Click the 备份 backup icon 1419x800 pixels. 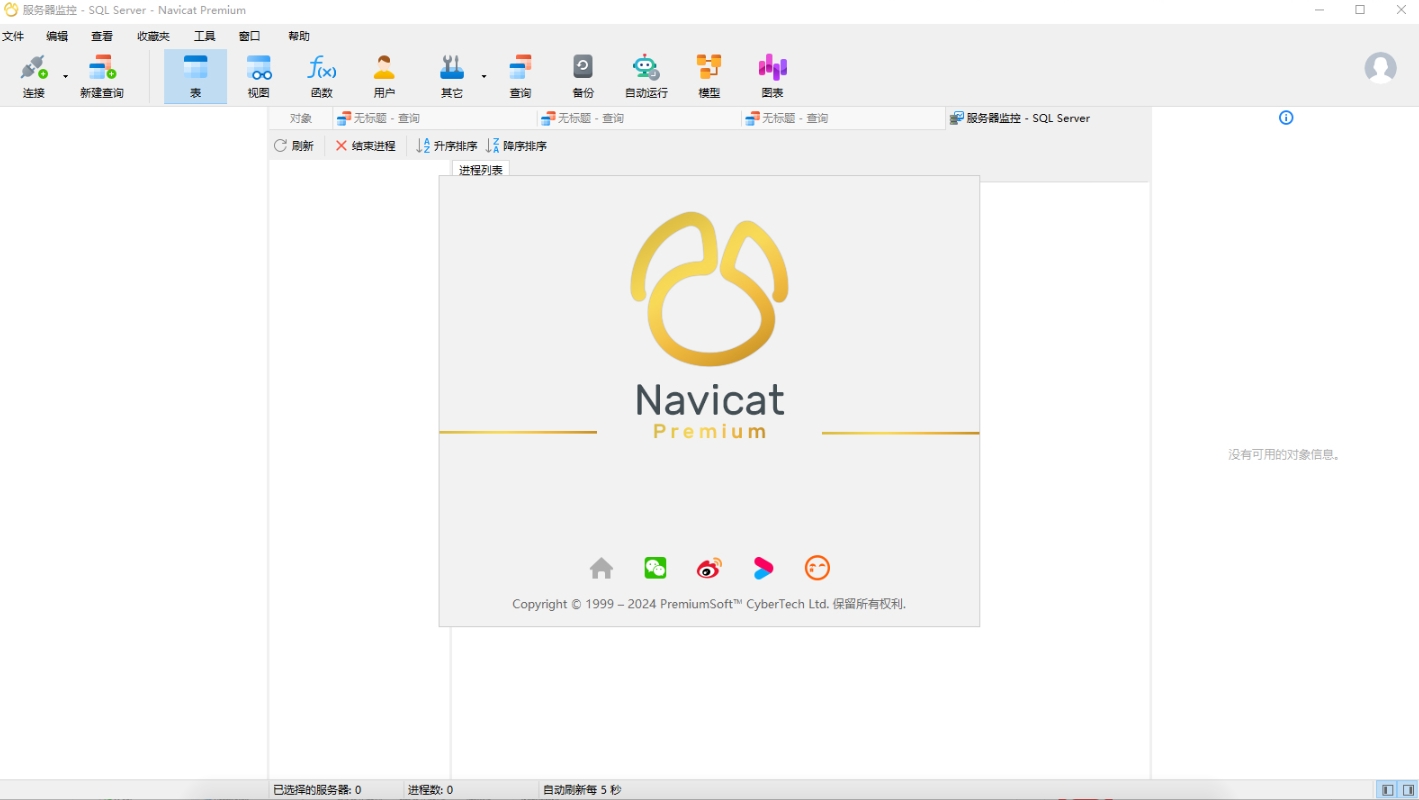[583, 68]
